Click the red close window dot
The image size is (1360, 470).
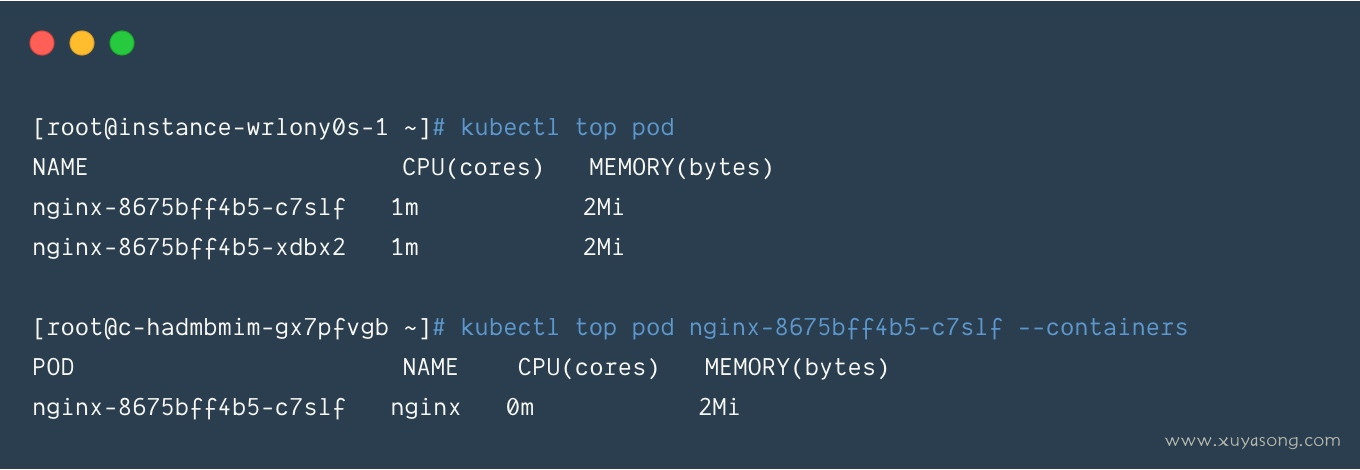coord(42,43)
